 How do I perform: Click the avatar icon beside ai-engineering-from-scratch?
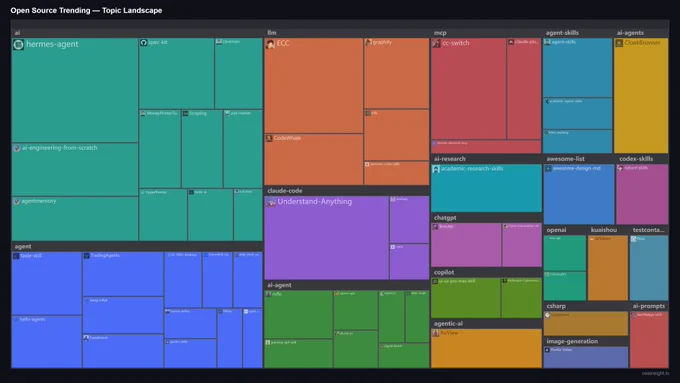[17, 148]
